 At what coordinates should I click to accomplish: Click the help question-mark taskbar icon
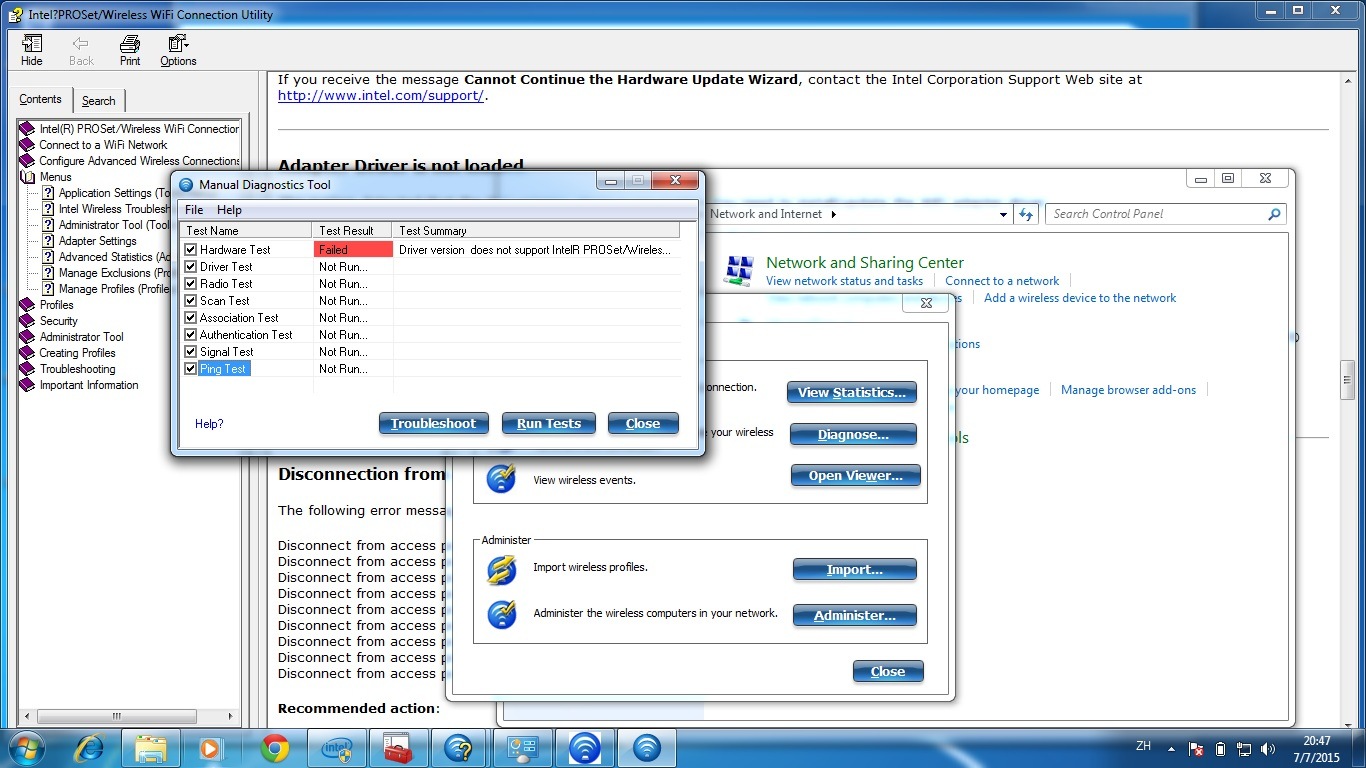pos(459,748)
